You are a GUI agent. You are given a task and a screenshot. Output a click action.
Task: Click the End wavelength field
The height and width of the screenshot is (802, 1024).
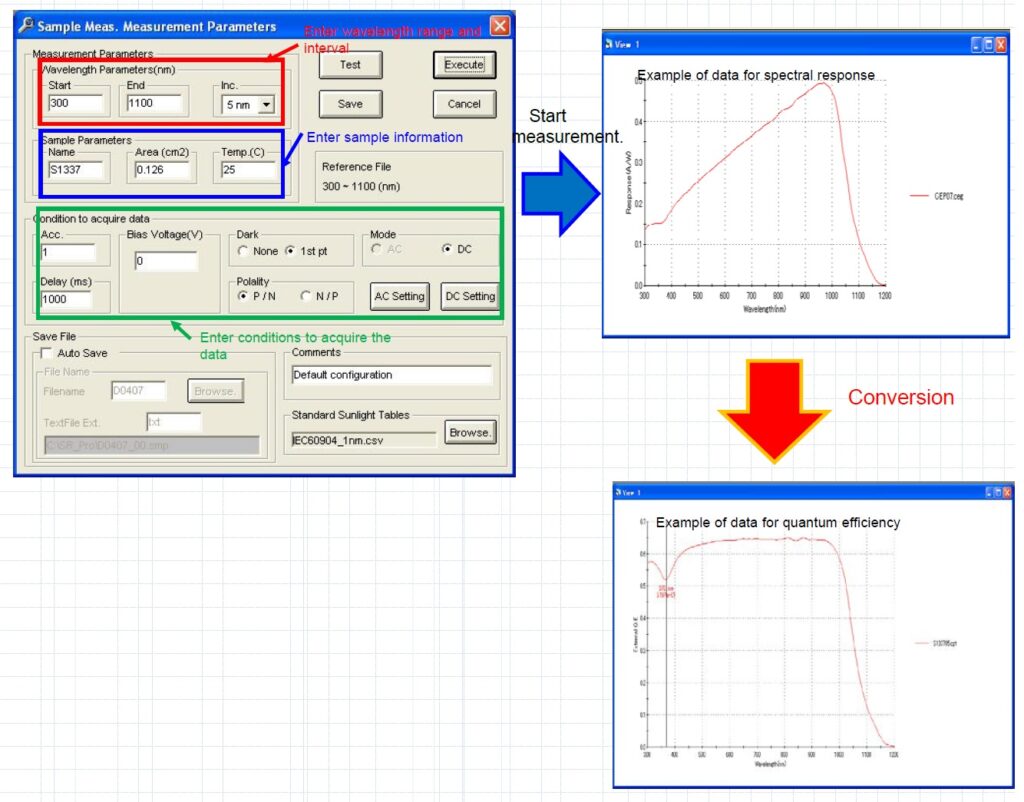point(154,103)
